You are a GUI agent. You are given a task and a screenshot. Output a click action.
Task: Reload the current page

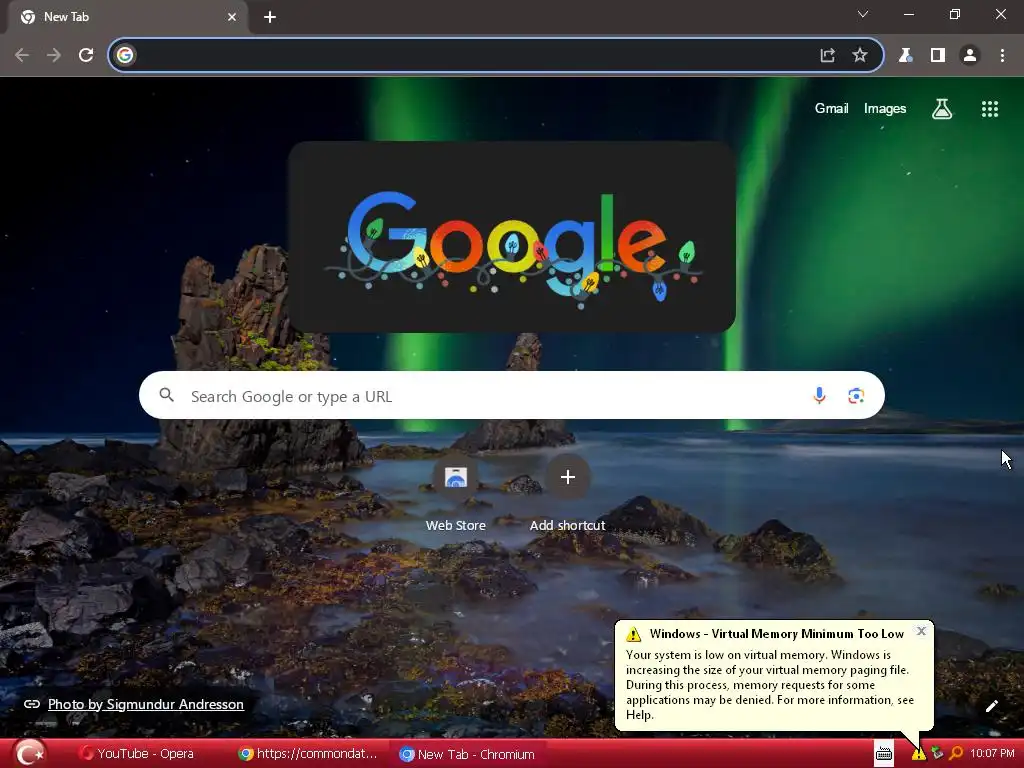86,56
